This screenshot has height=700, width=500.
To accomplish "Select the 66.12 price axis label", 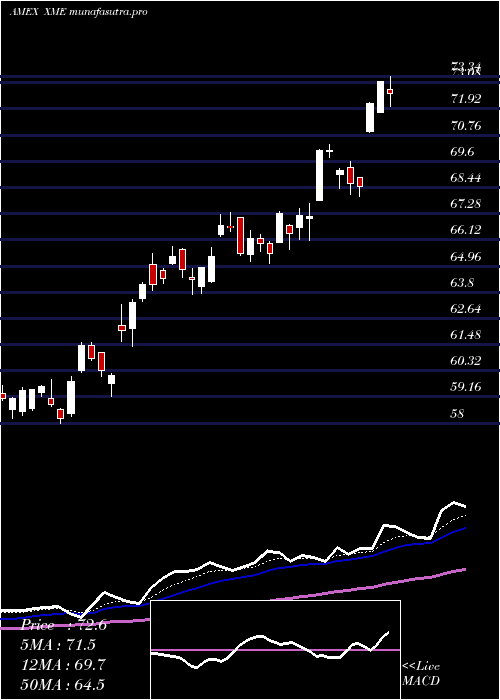I will tap(466, 230).
